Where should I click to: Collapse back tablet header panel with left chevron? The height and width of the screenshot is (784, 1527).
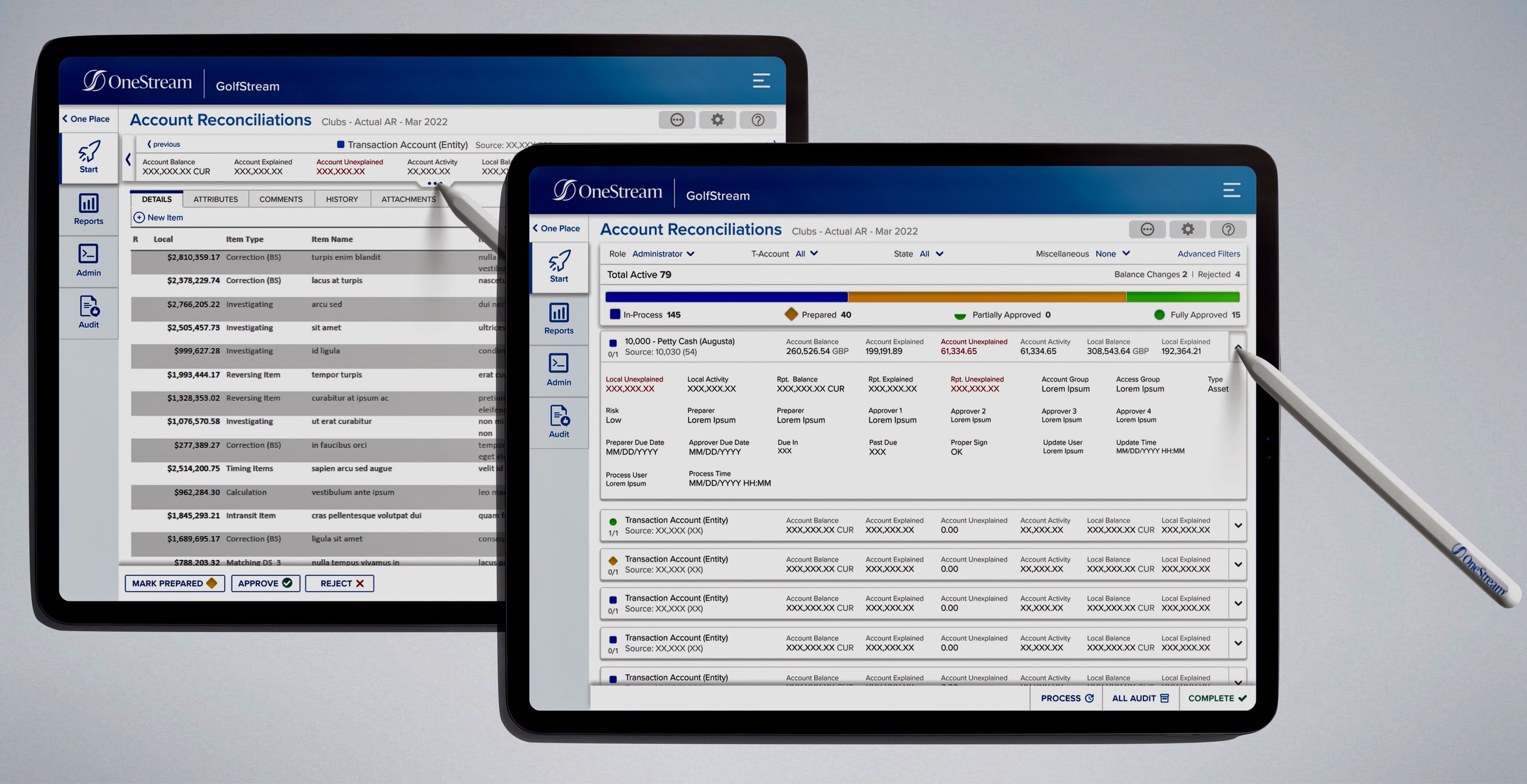pos(128,159)
